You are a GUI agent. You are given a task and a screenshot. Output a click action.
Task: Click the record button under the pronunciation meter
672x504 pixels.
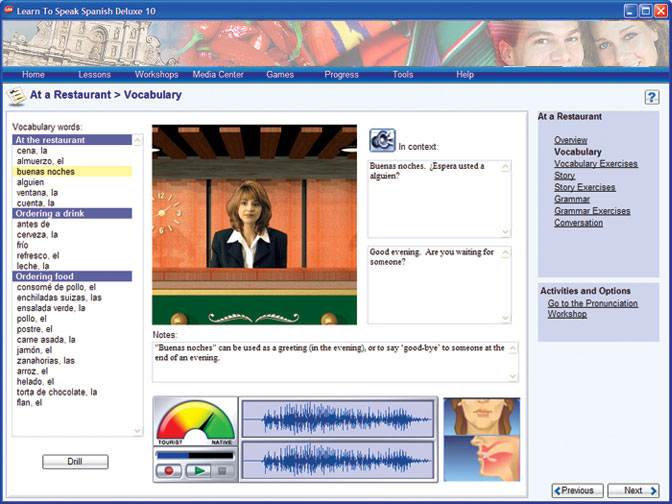point(169,470)
